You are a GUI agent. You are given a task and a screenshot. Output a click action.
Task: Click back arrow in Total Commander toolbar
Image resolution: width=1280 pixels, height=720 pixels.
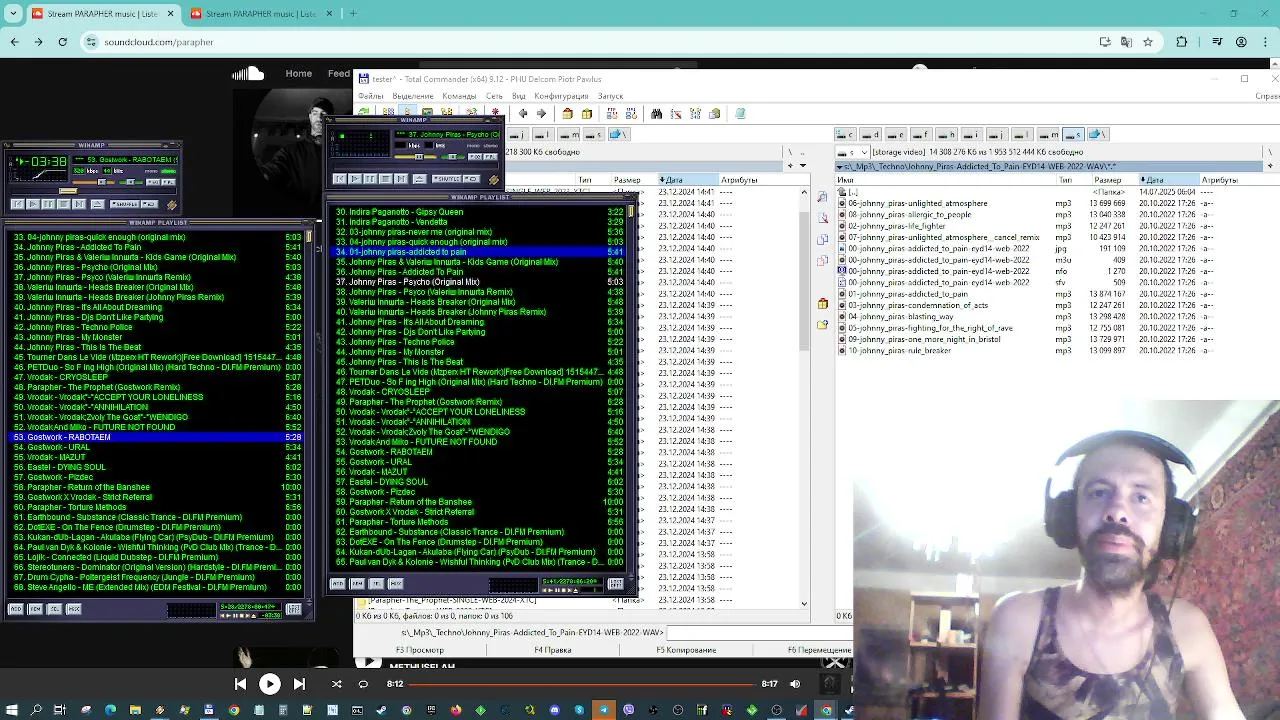pos(523,113)
